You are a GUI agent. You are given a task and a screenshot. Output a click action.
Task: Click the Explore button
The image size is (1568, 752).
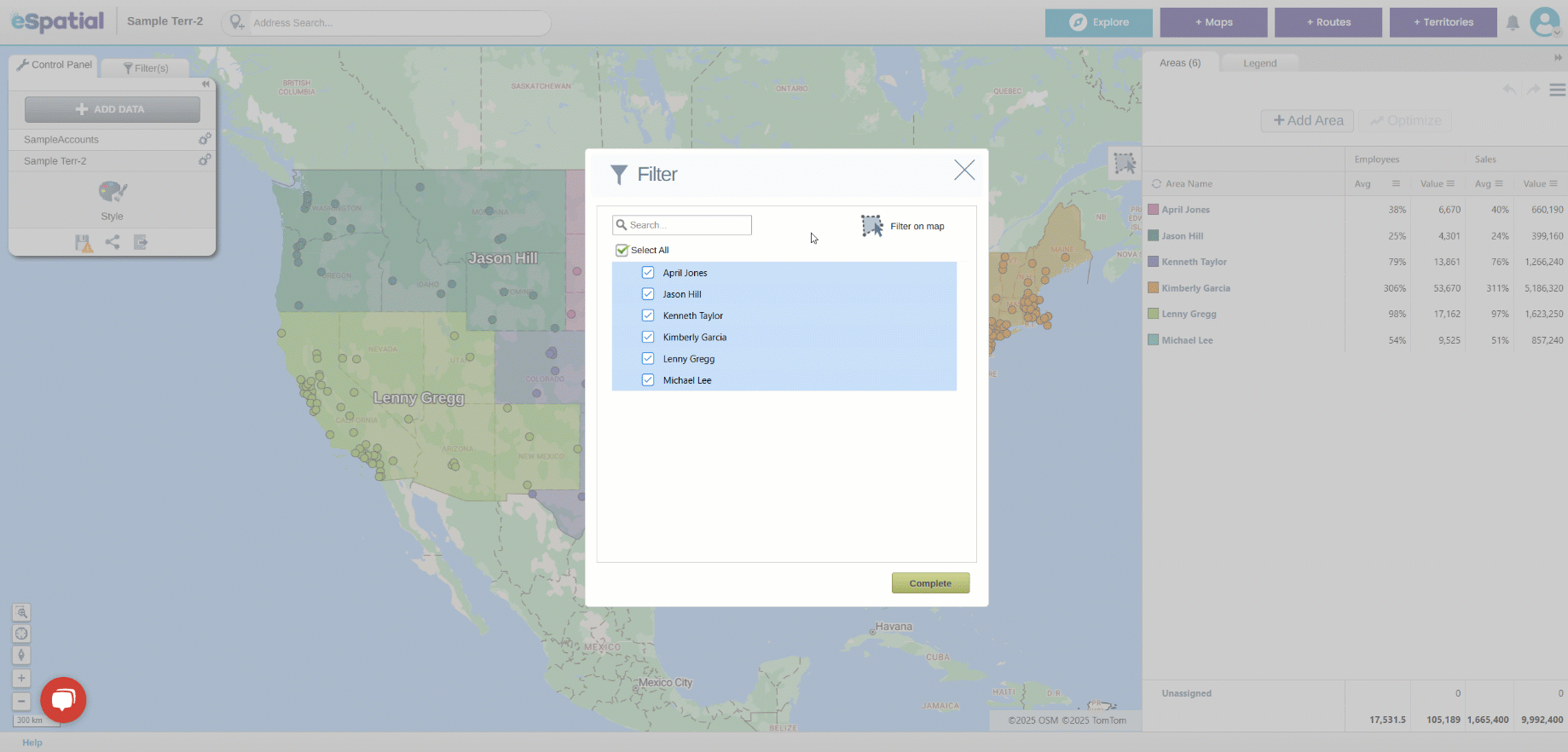pos(1098,22)
